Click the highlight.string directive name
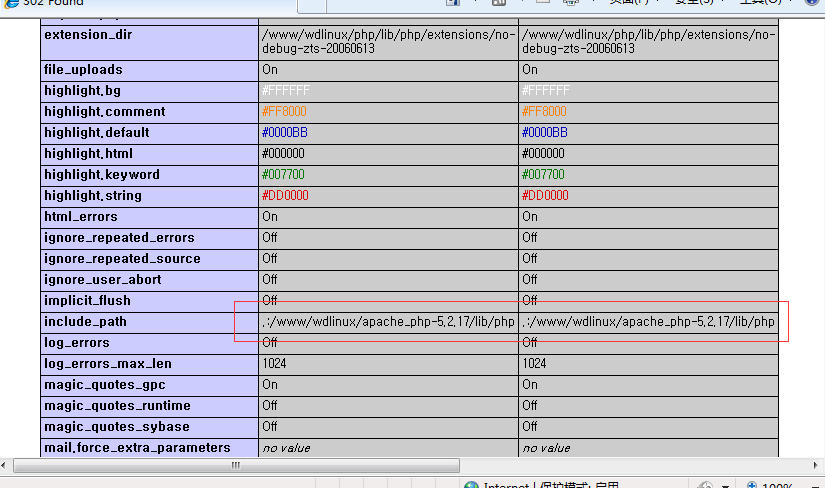825x488 pixels. coord(93,196)
